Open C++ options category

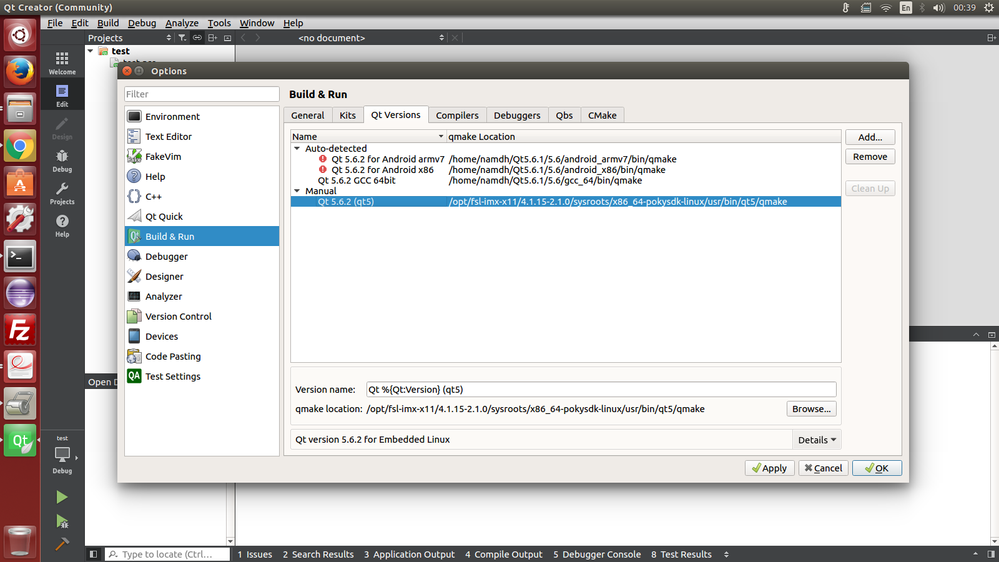[x=201, y=196]
